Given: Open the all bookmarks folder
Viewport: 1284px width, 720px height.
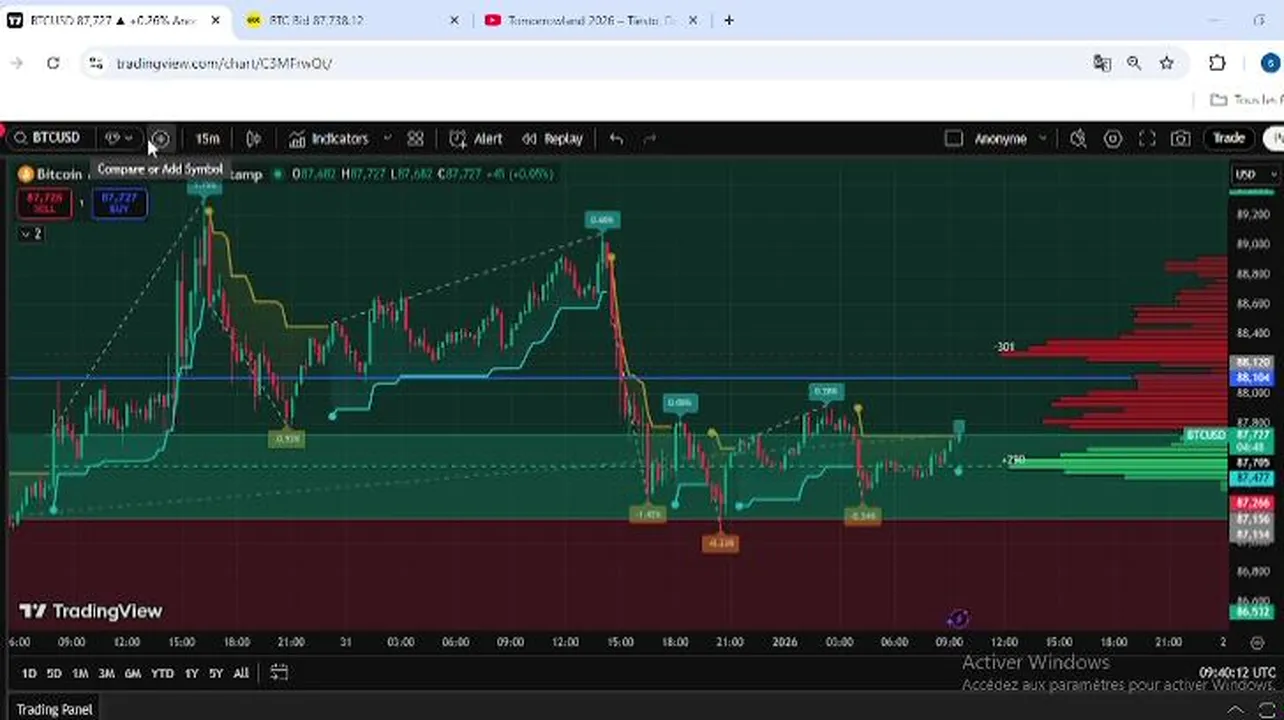Looking at the screenshot, I should (1245, 100).
